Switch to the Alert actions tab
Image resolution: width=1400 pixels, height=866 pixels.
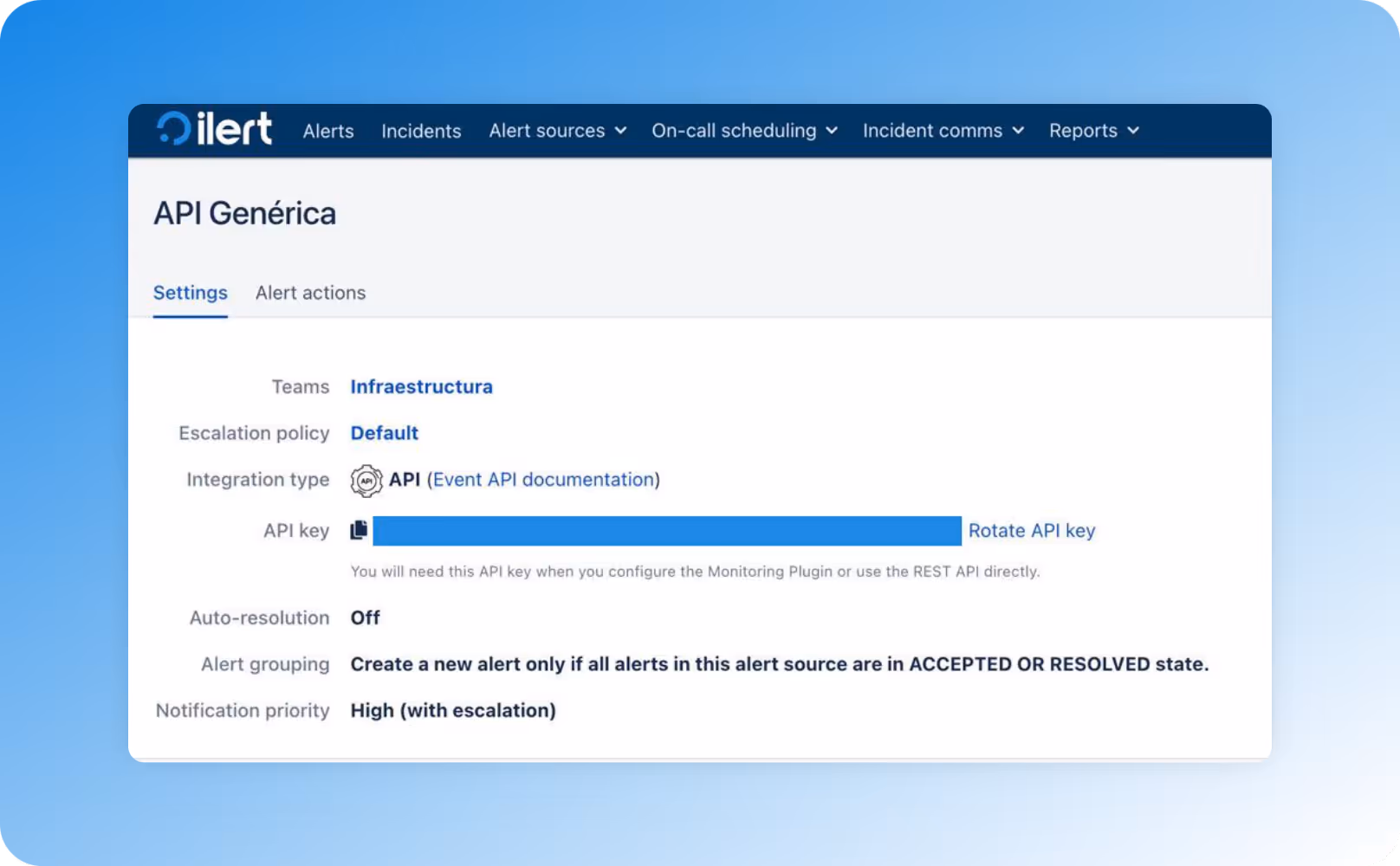point(310,293)
